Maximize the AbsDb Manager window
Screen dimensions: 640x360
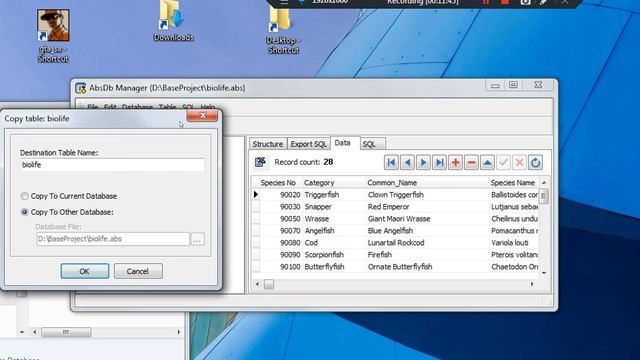(513, 85)
